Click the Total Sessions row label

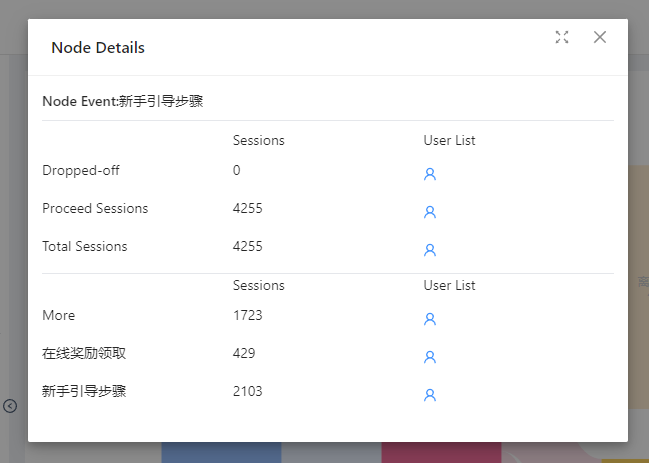point(85,246)
